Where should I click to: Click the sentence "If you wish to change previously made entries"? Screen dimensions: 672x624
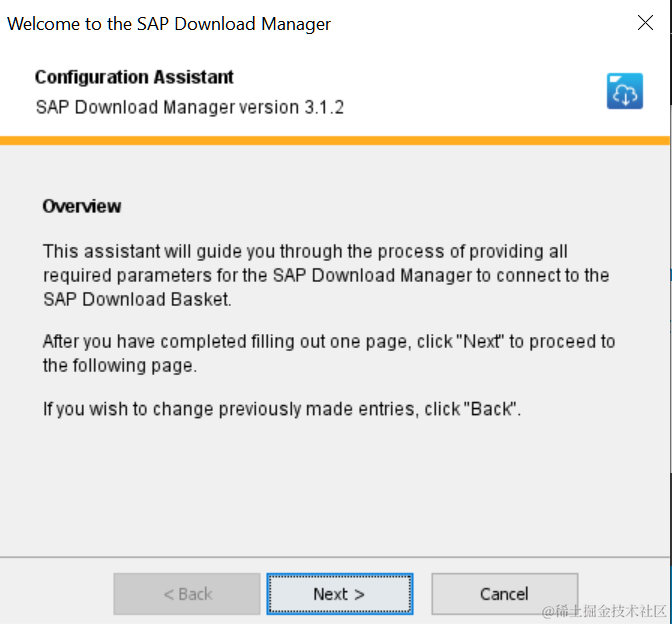(282, 409)
